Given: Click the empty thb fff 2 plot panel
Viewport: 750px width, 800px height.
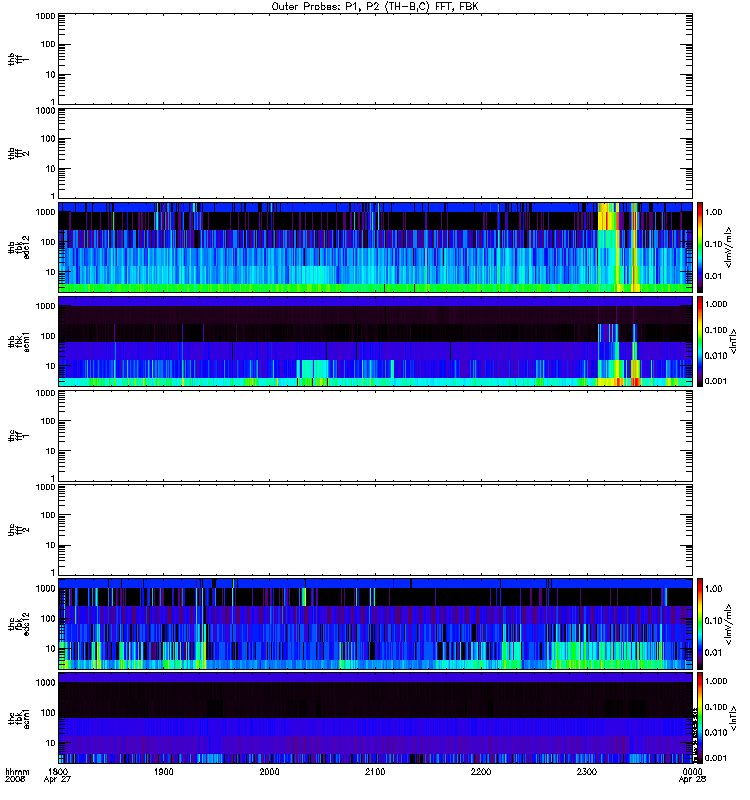Looking at the screenshot, I should coord(375,154).
